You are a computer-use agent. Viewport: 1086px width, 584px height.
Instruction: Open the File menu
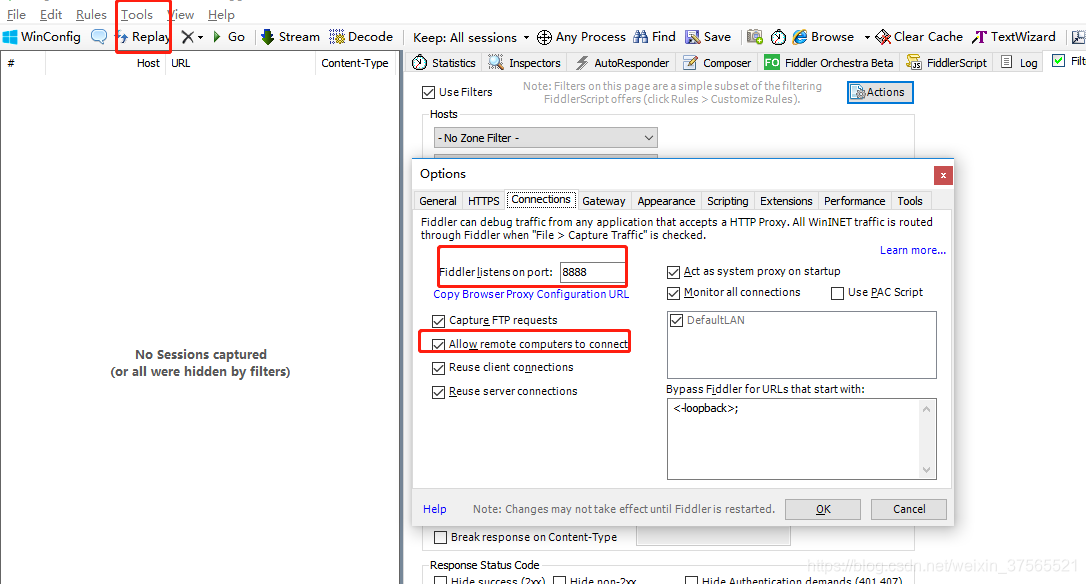[x=16, y=15]
